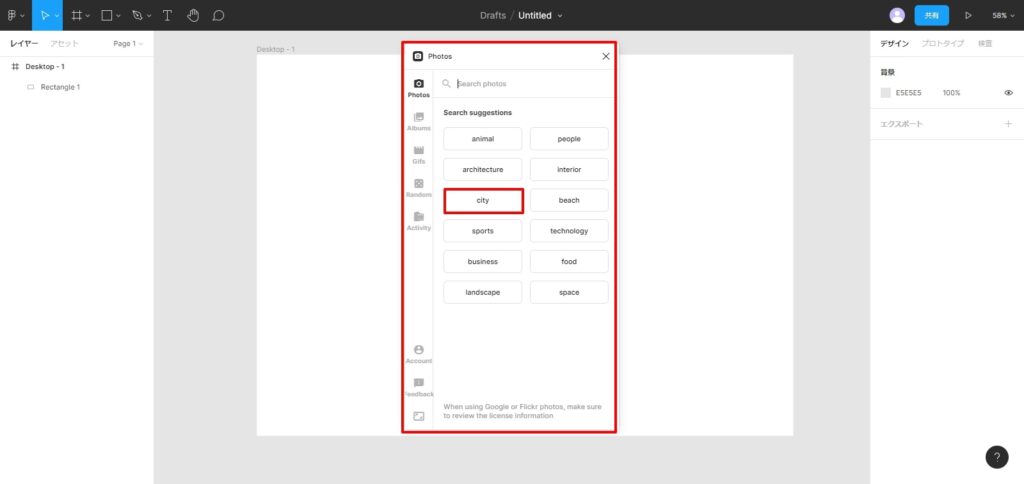
Task: Switch to the プロトタイプ tab
Action: tap(942, 44)
